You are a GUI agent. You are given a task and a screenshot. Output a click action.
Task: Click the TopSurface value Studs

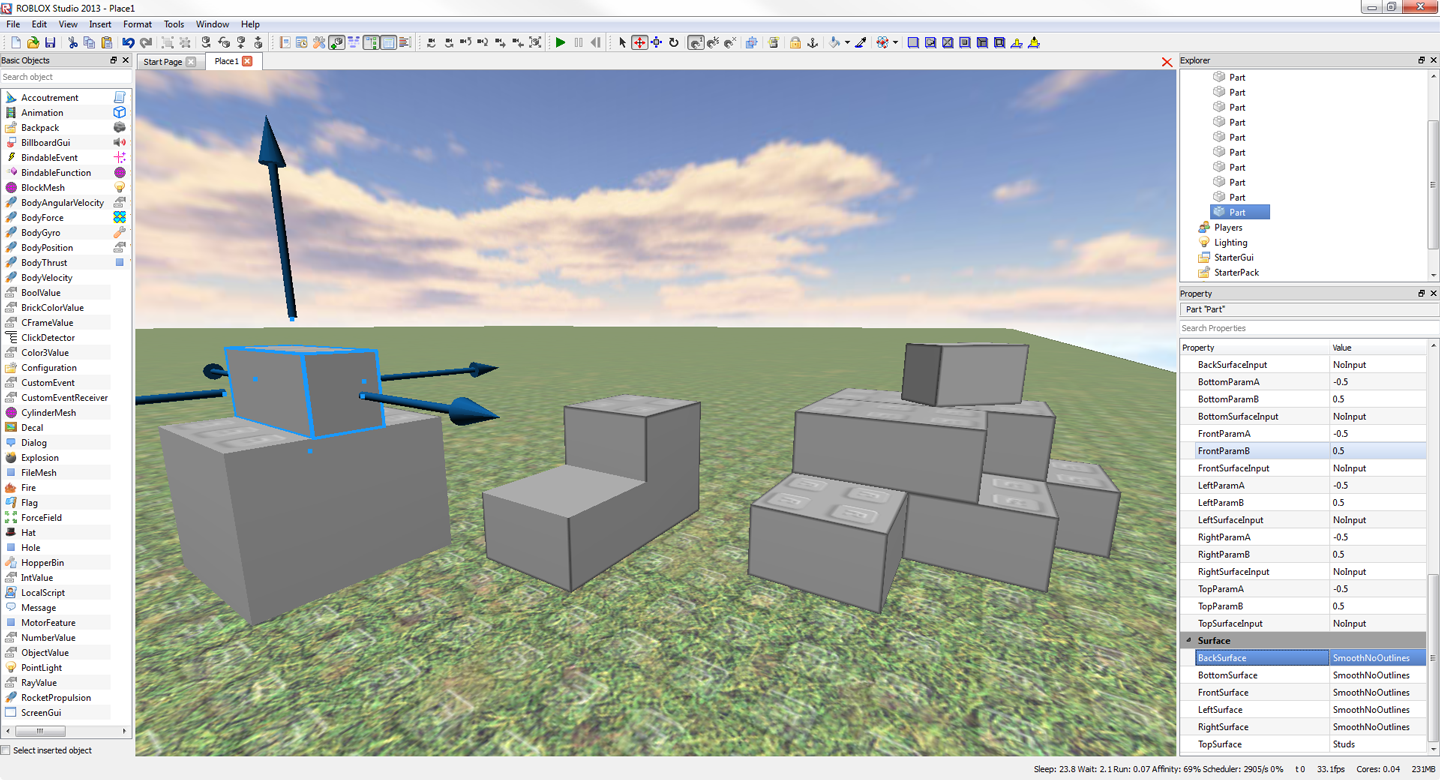pyautogui.click(x=1377, y=744)
